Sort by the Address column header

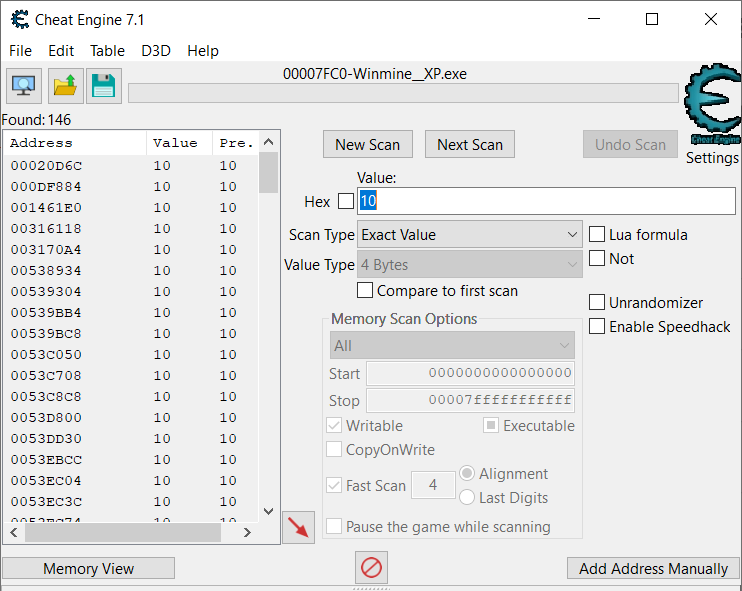tap(75, 143)
